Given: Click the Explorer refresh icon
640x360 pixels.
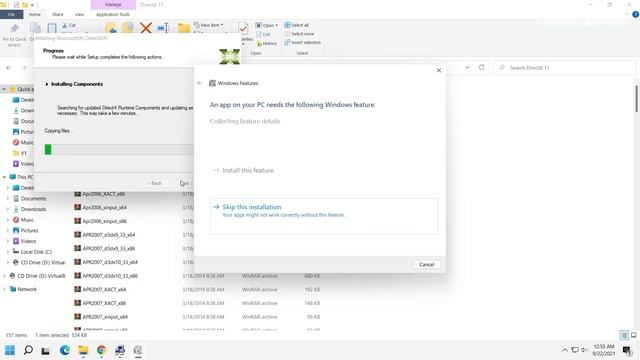Looking at the screenshot, I should [x=482, y=67].
